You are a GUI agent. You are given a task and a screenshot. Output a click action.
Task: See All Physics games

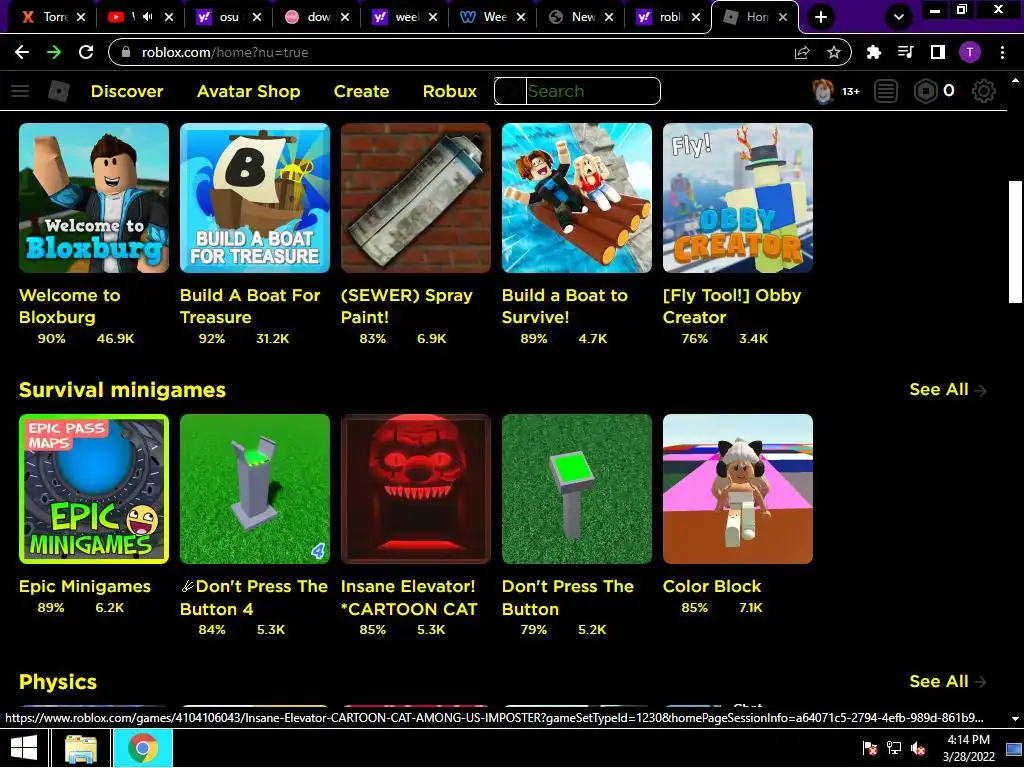pos(948,682)
